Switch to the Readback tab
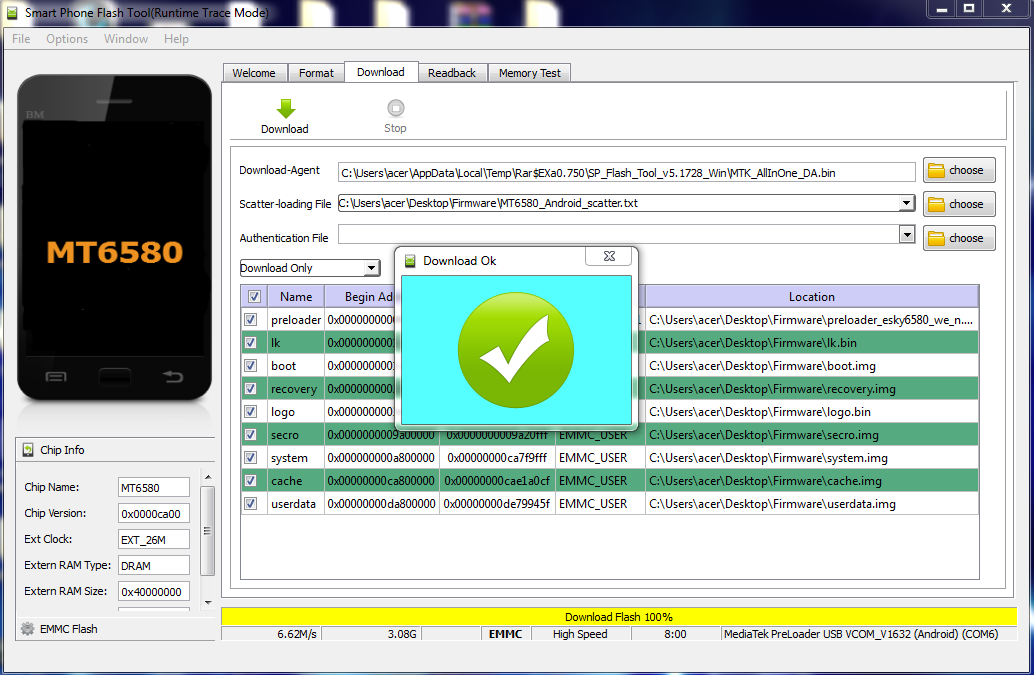Image resolution: width=1034 pixels, height=675 pixels. [452, 73]
